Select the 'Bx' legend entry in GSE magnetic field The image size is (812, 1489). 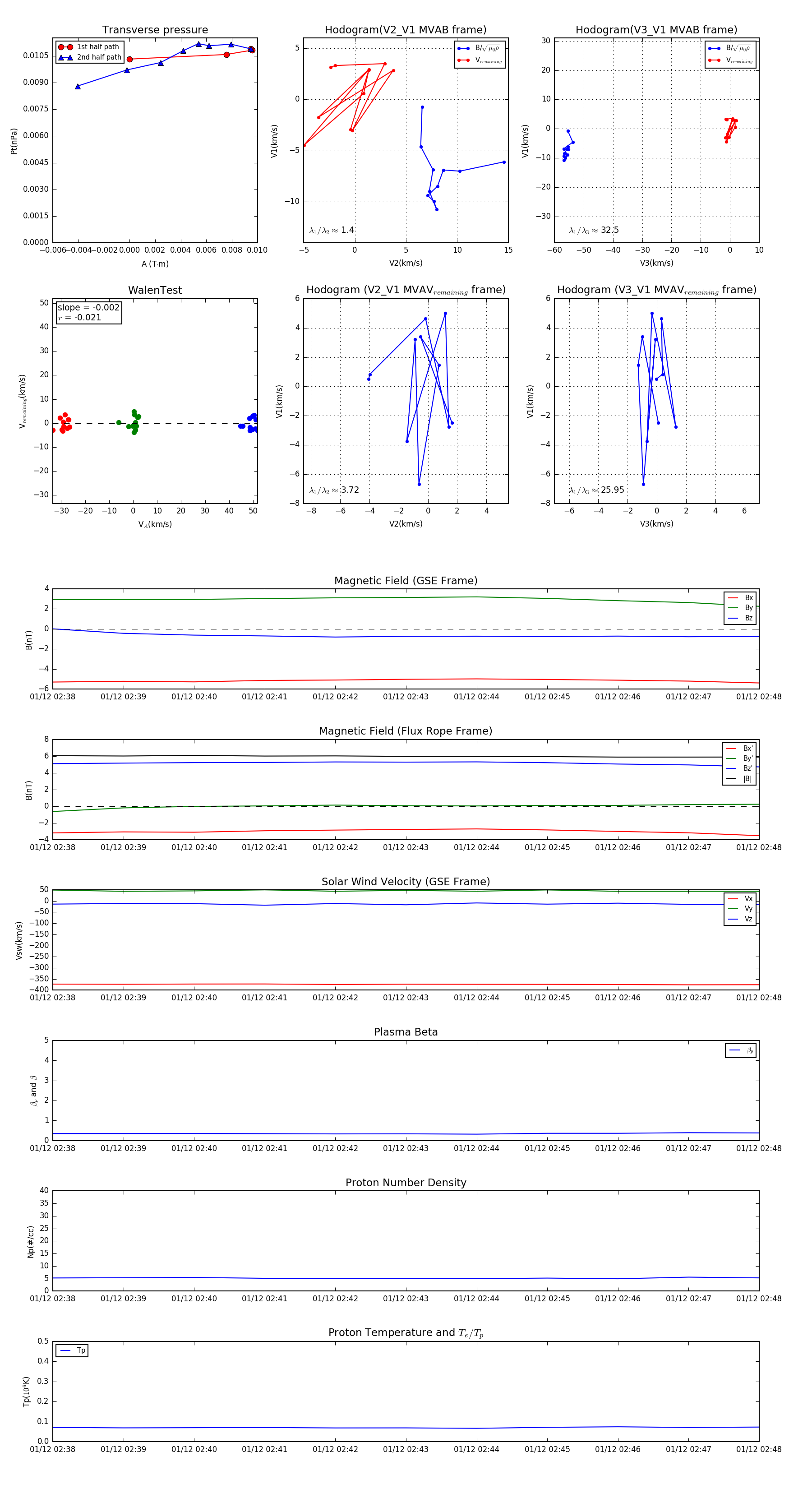pyautogui.click(x=740, y=598)
